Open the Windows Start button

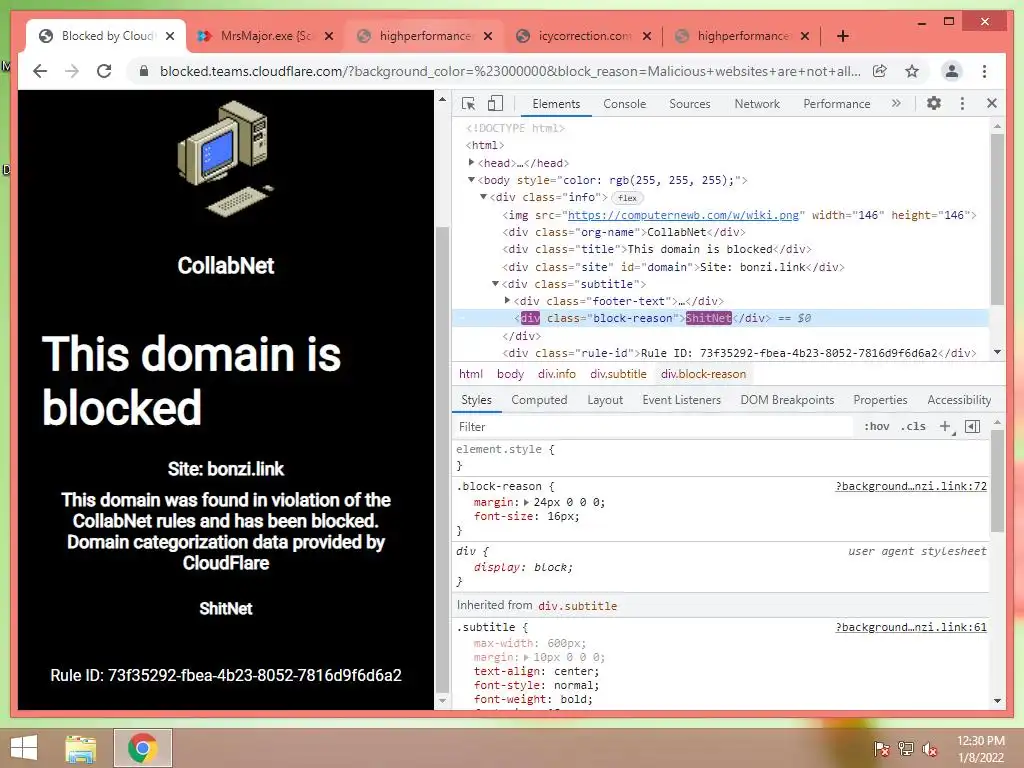24,748
